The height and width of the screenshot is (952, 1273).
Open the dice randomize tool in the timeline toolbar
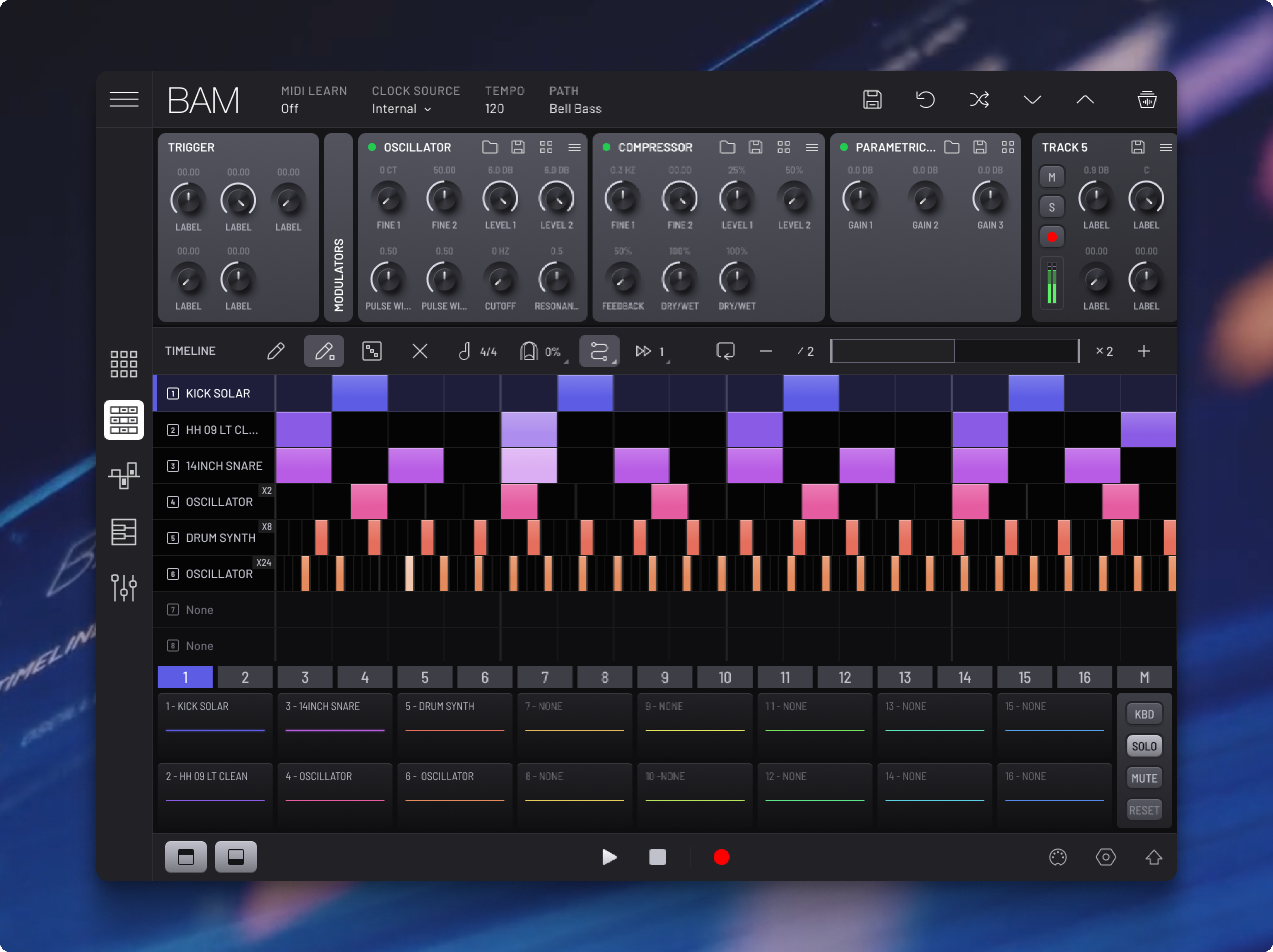click(x=372, y=351)
